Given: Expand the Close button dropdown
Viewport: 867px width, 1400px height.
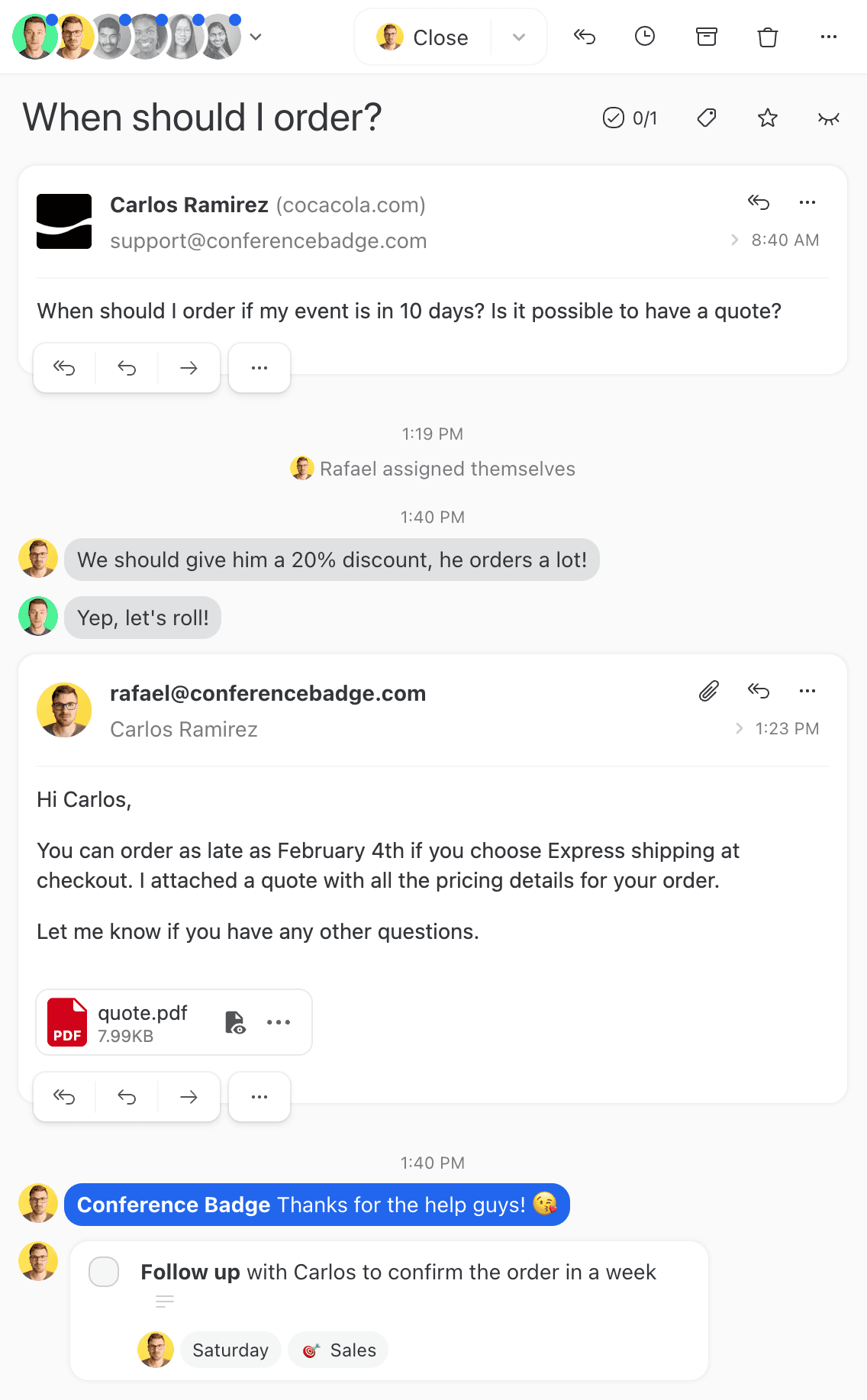Looking at the screenshot, I should [519, 37].
